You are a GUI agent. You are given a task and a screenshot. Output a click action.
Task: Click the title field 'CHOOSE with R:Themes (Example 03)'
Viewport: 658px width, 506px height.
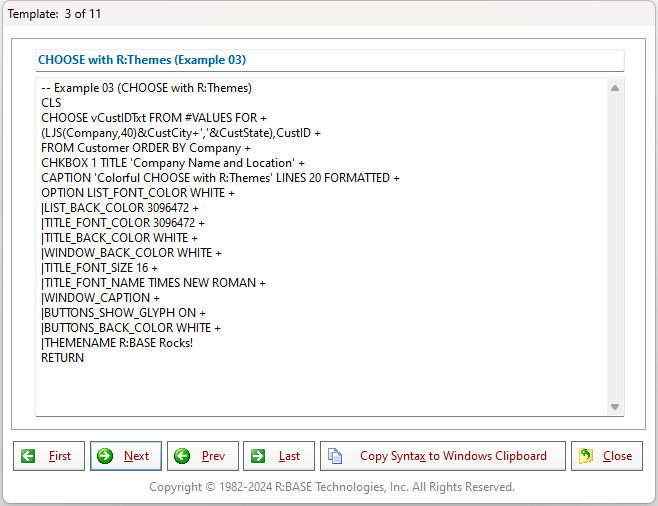[x=330, y=60]
